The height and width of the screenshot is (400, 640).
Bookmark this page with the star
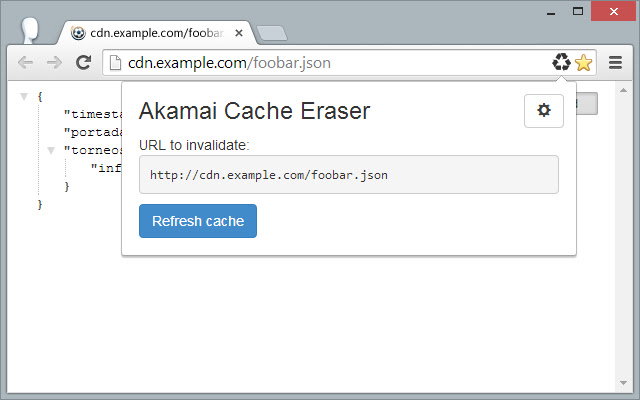point(584,63)
